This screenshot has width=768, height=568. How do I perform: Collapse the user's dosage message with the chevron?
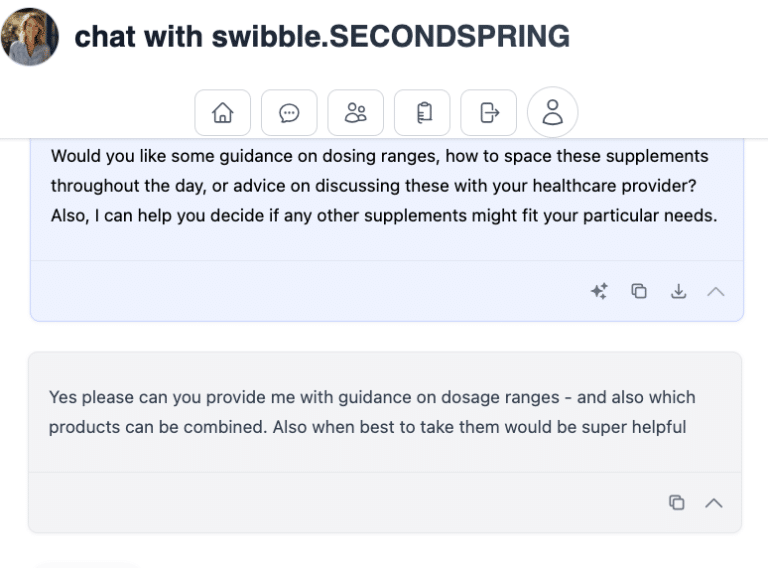[714, 502]
